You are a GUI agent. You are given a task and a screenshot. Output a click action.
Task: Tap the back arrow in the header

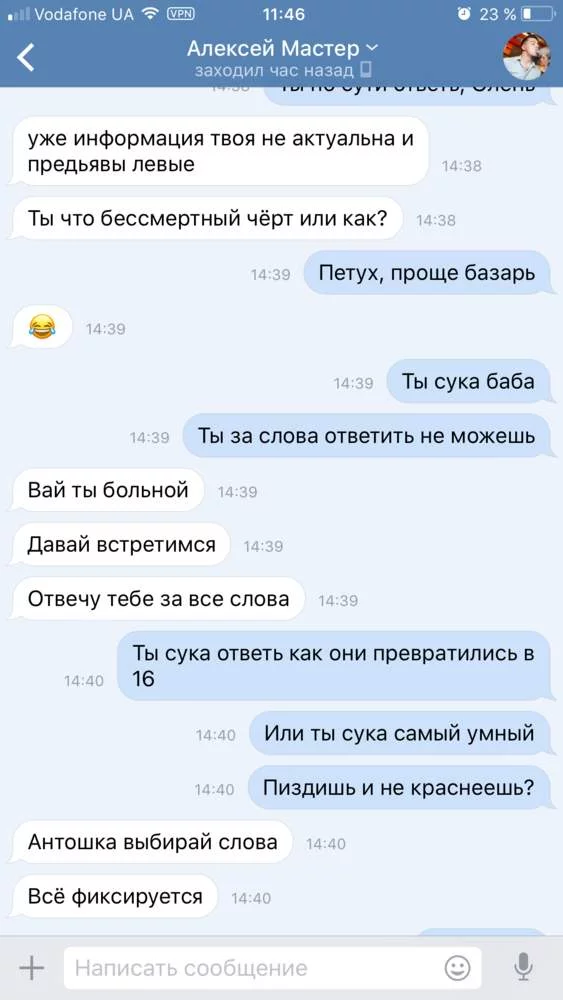(x=26, y=57)
